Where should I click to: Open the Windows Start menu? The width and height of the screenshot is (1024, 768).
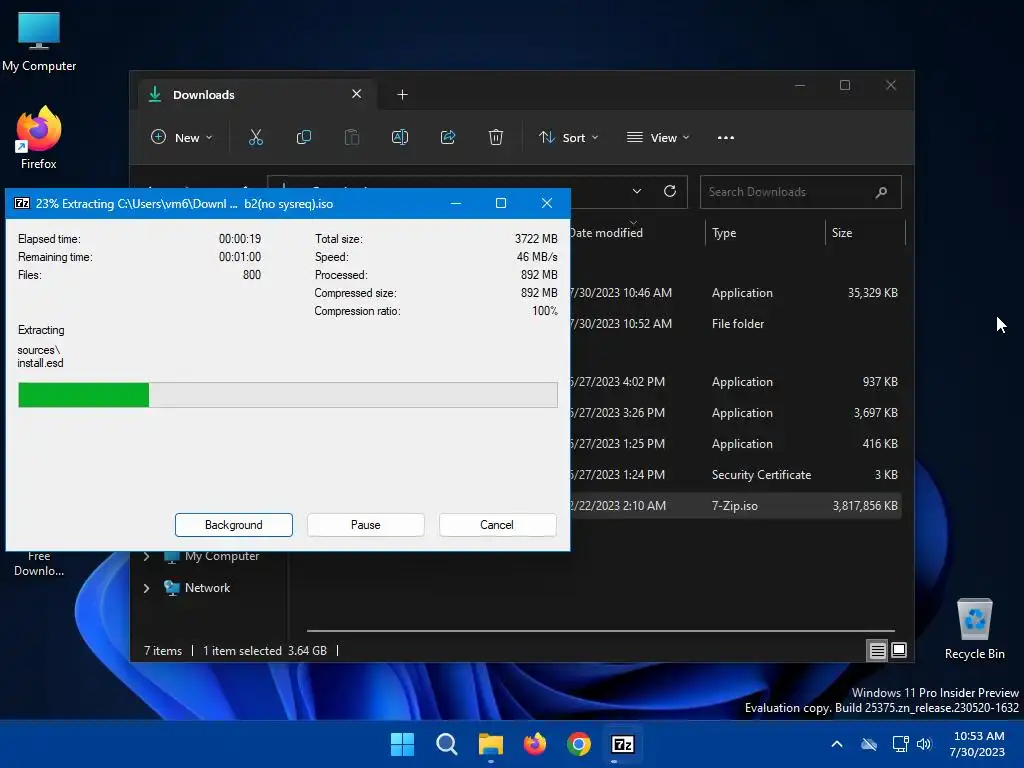coord(402,744)
